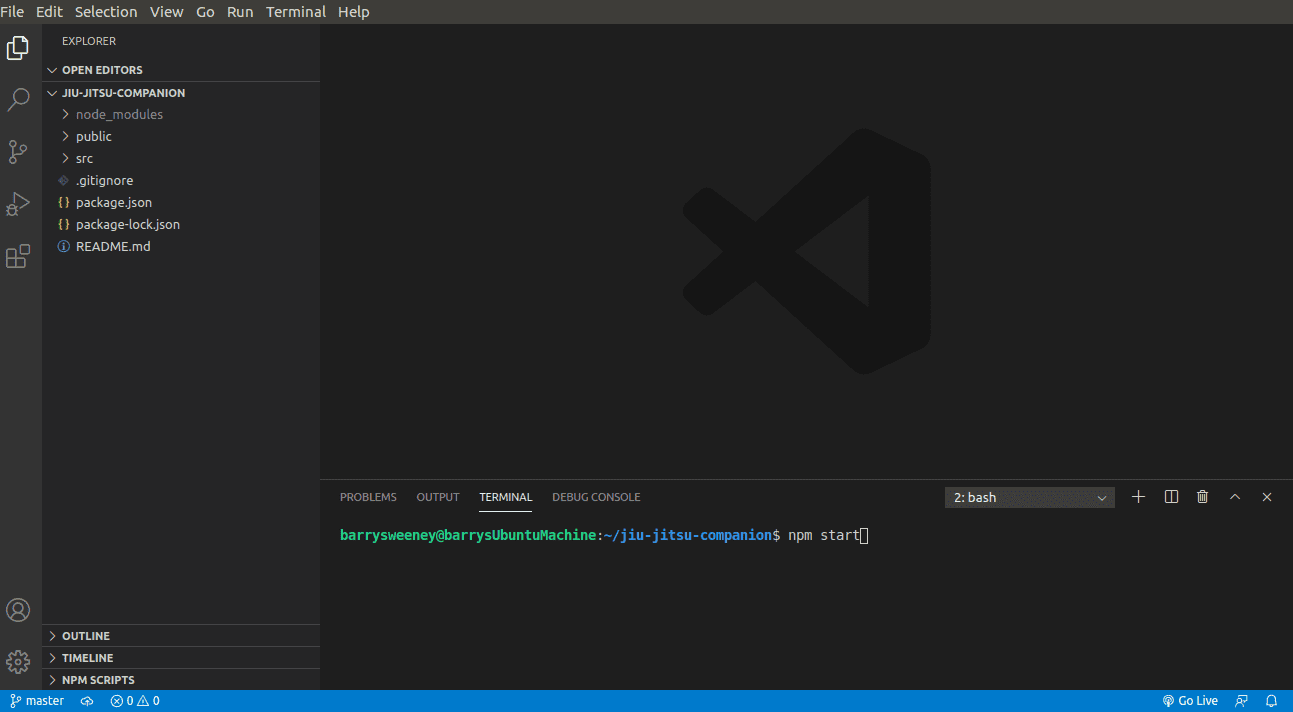The width and height of the screenshot is (1293, 712).
Task: Expand the Outline section
Action: coord(181,636)
